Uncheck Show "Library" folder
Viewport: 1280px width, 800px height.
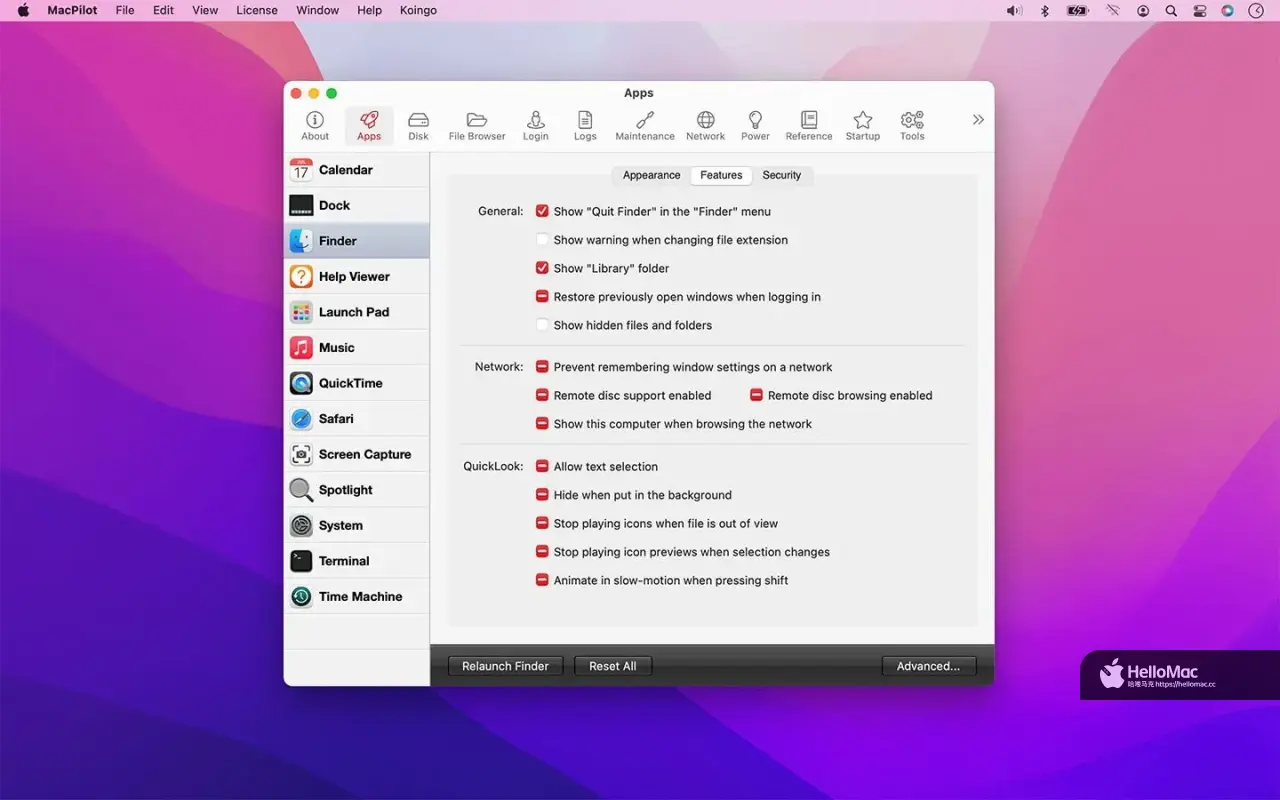(542, 268)
